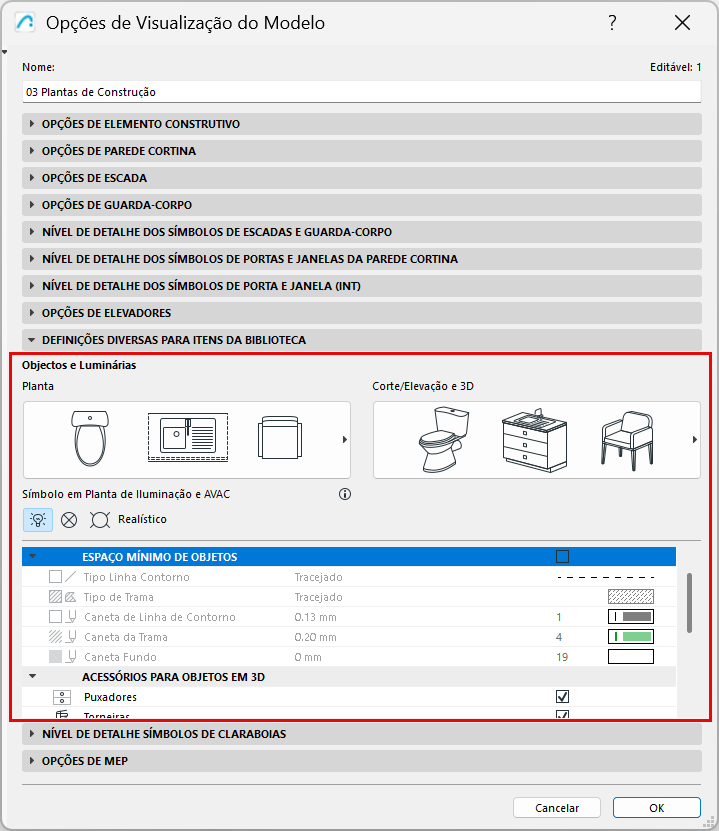Click the parameter list vertical scrollbar
719x831 pixels.
pos(689,603)
